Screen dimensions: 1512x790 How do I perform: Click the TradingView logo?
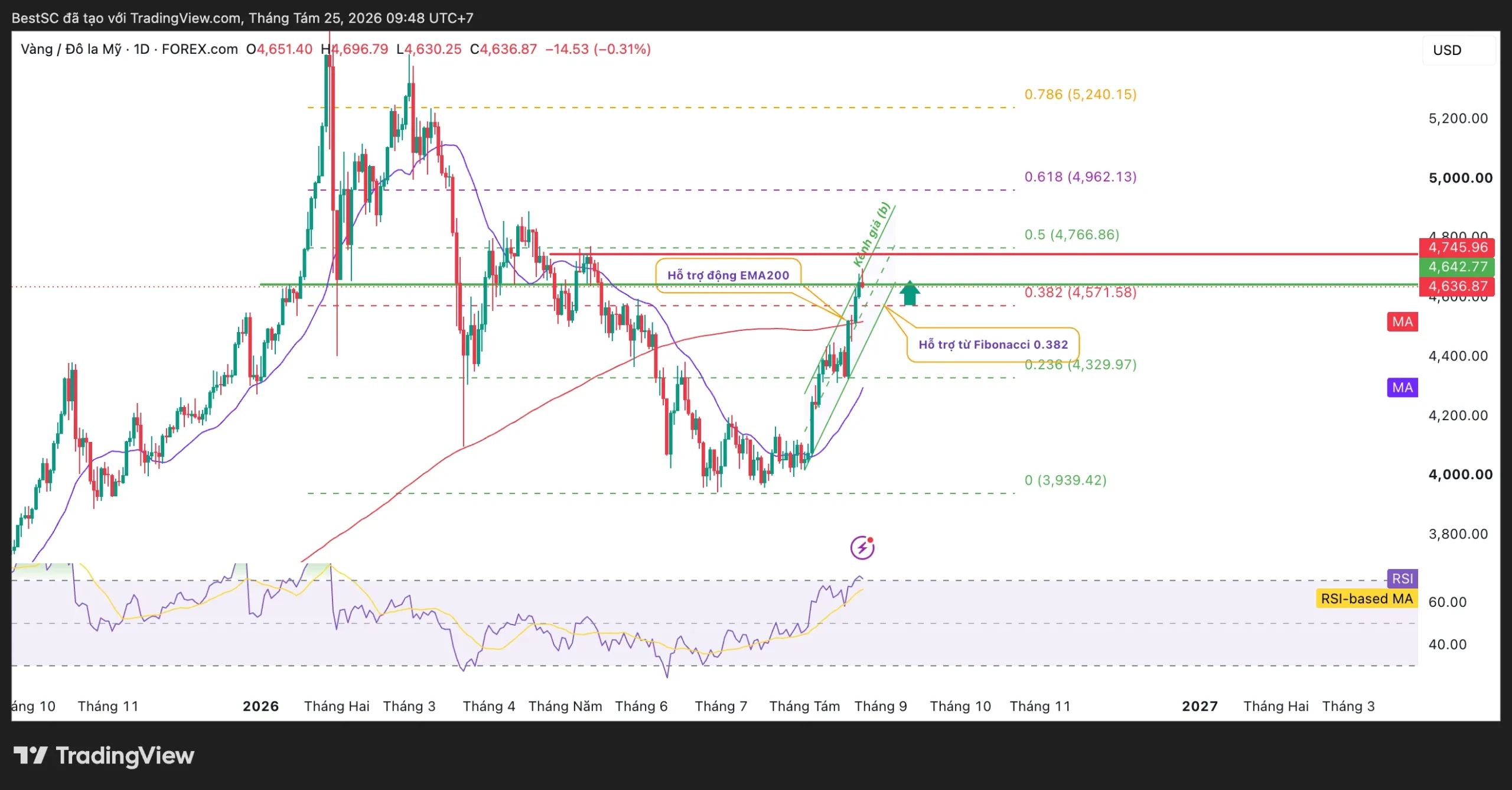[104, 756]
